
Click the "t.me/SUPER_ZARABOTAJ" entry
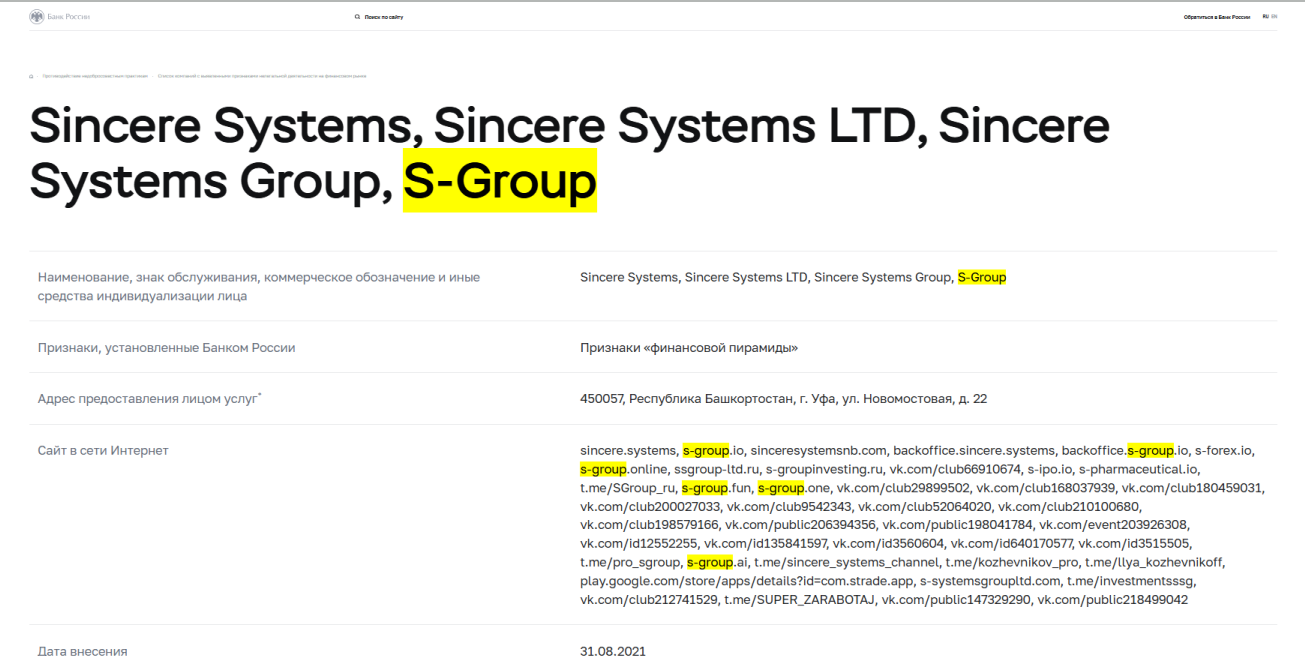tap(800, 600)
